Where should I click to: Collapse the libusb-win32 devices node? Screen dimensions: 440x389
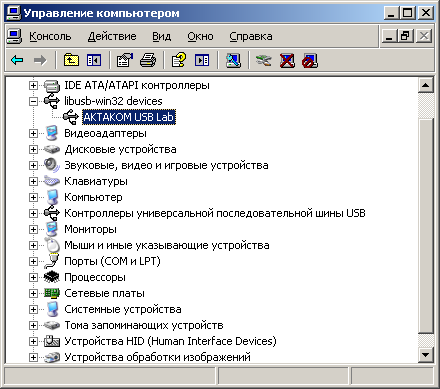pos(33,101)
